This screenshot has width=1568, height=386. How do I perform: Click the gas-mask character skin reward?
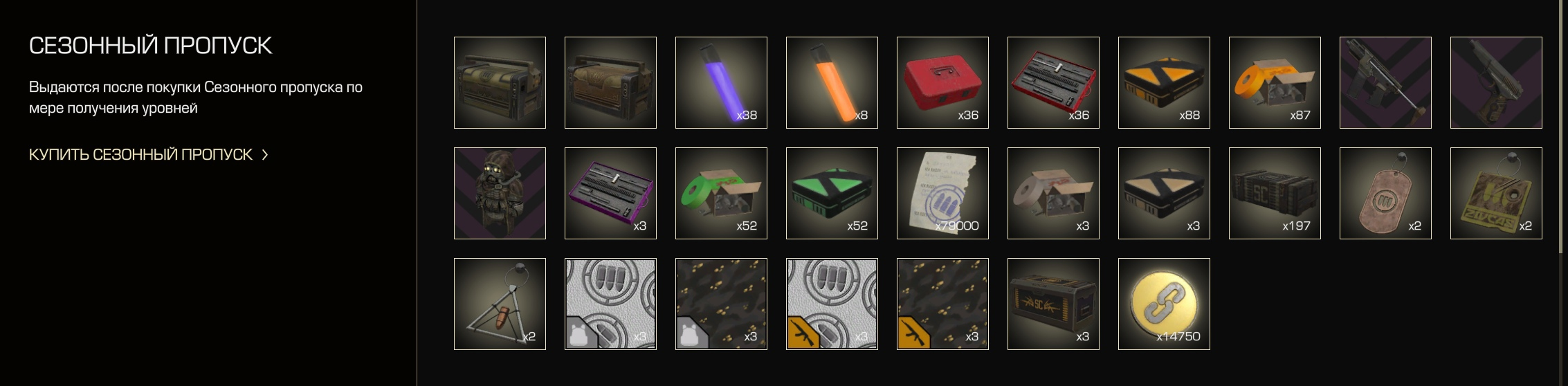point(500,193)
